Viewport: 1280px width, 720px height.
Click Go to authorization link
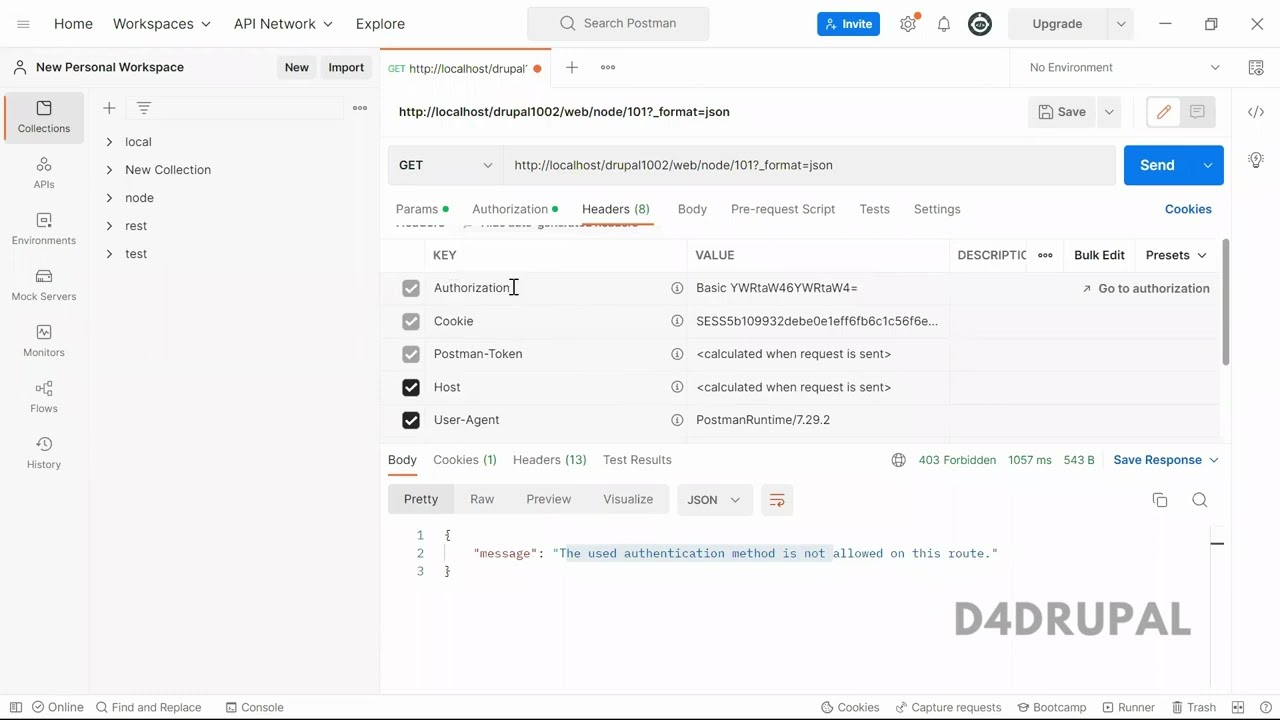pos(1146,288)
